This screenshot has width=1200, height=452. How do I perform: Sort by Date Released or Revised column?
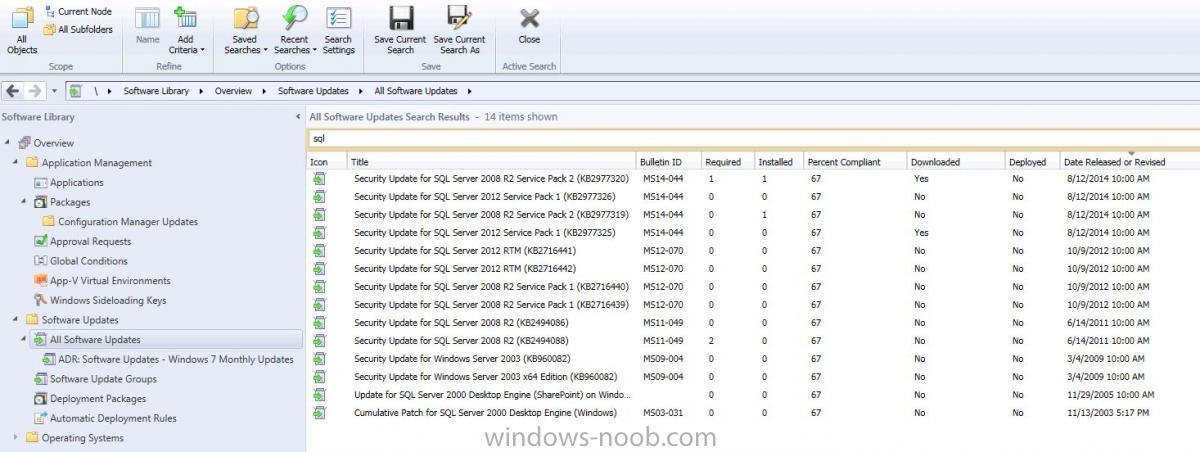(x=1129, y=162)
